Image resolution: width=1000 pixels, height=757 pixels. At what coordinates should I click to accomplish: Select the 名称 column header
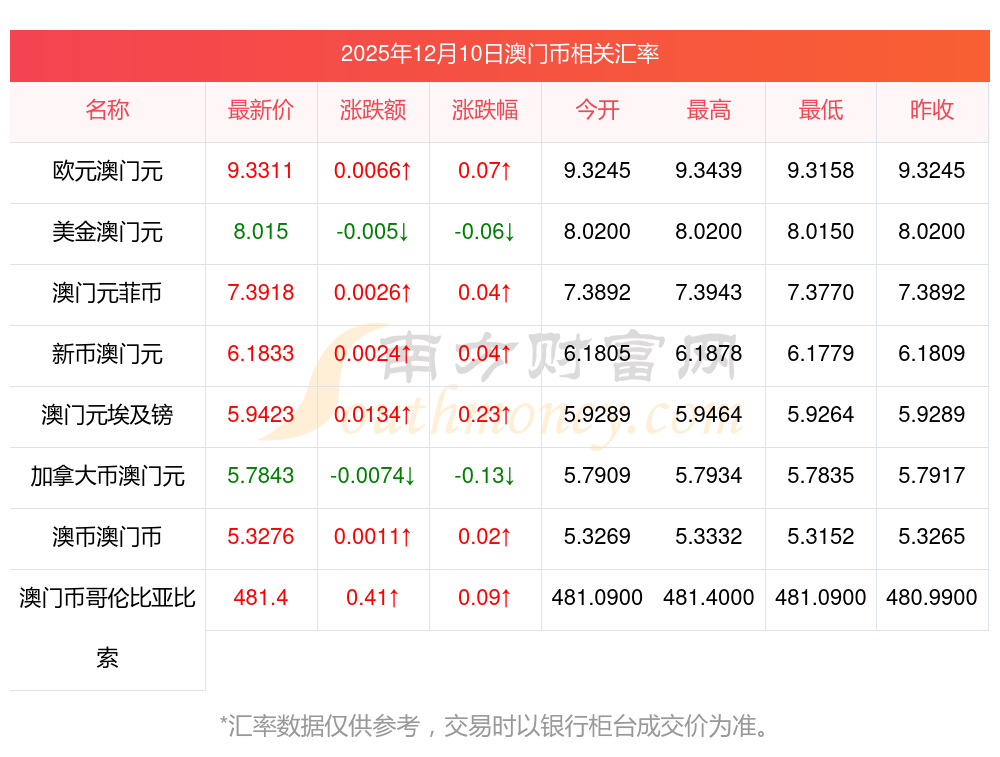point(107,110)
